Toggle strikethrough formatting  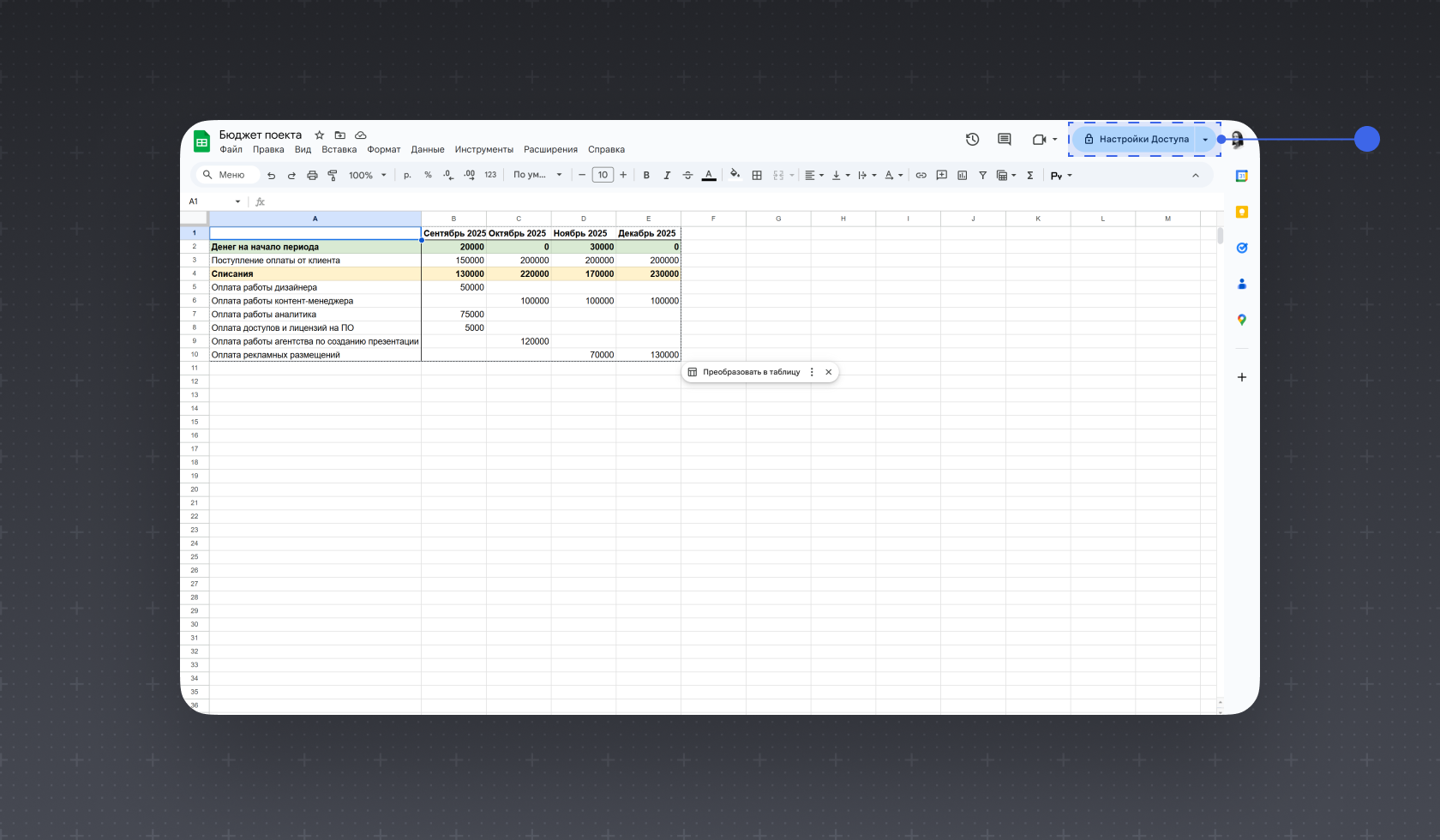(687, 175)
